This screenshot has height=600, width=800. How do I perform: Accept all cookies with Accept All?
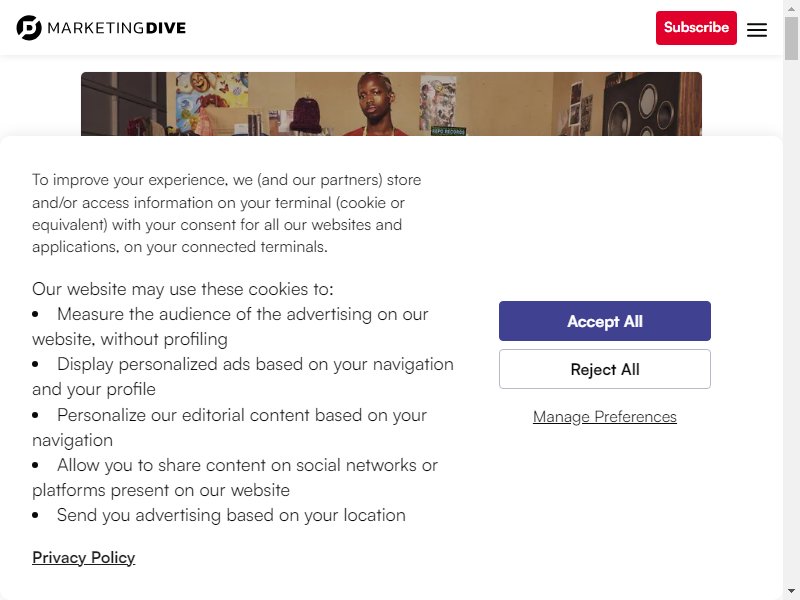[605, 321]
